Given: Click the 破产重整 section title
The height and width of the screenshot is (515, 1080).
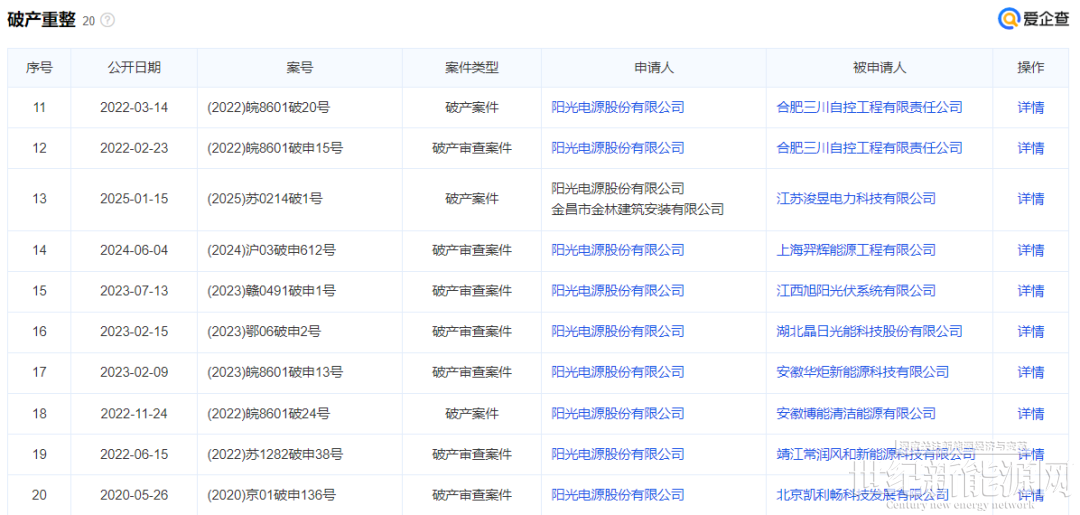Looking at the screenshot, I should (41, 20).
